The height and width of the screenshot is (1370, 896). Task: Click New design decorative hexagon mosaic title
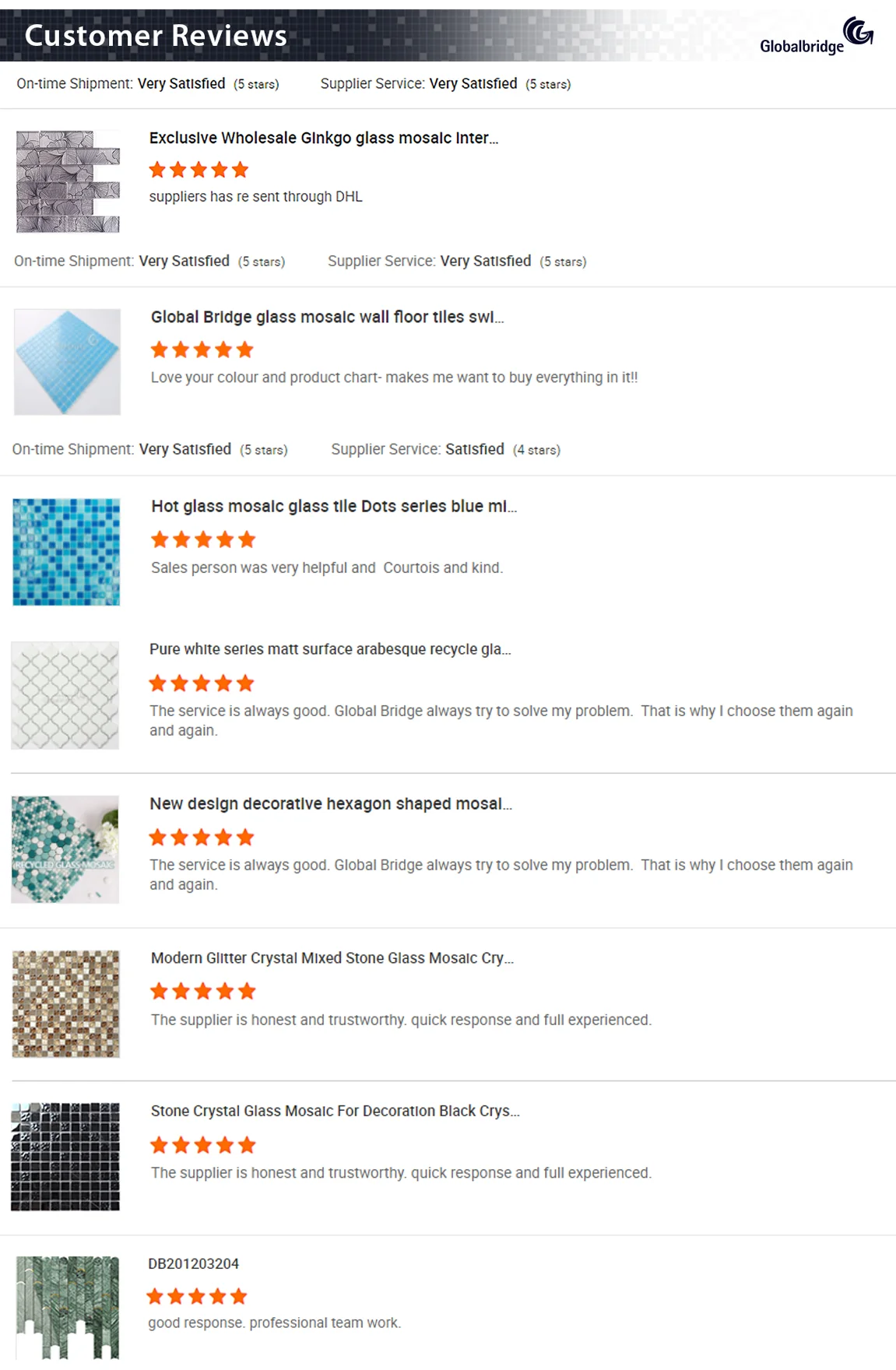pos(330,803)
